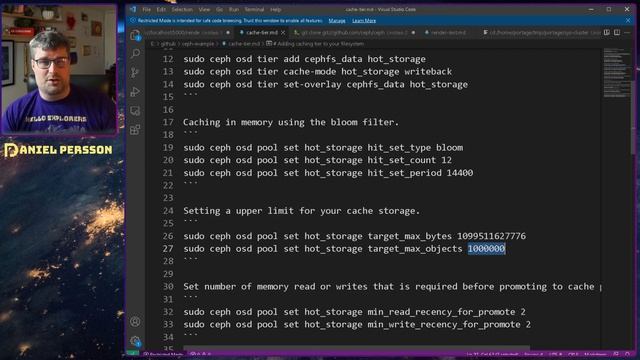Click the selected value 1000000
Viewport: 640px width, 360px height.
(486, 249)
